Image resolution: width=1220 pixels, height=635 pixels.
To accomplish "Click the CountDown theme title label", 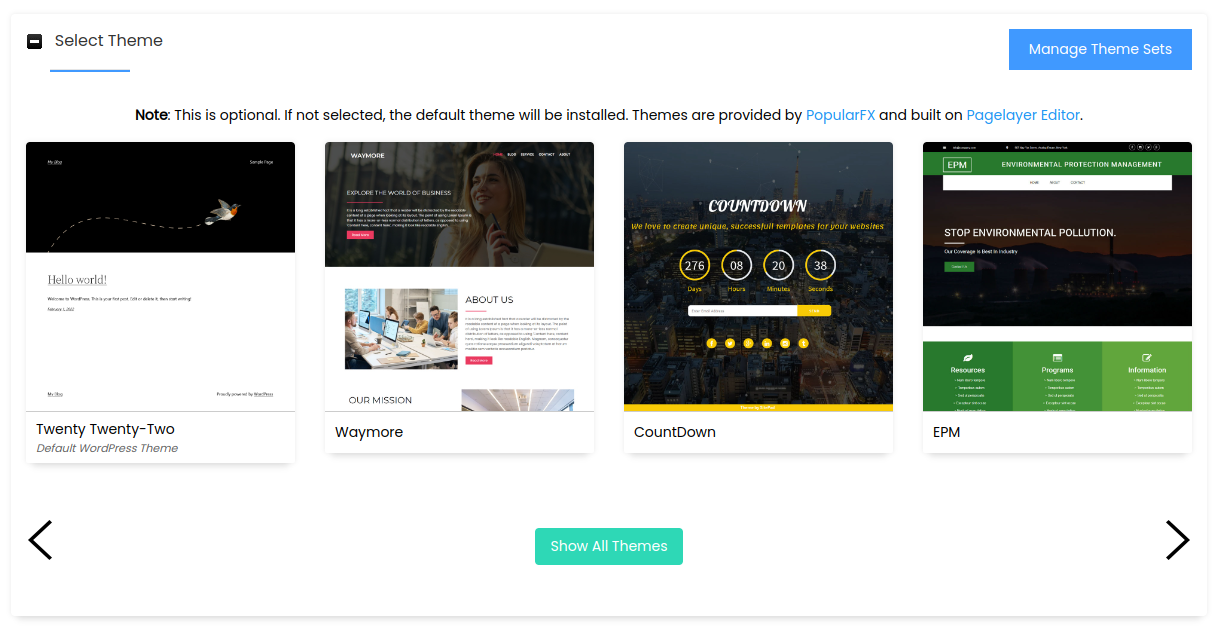I will (675, 432).
